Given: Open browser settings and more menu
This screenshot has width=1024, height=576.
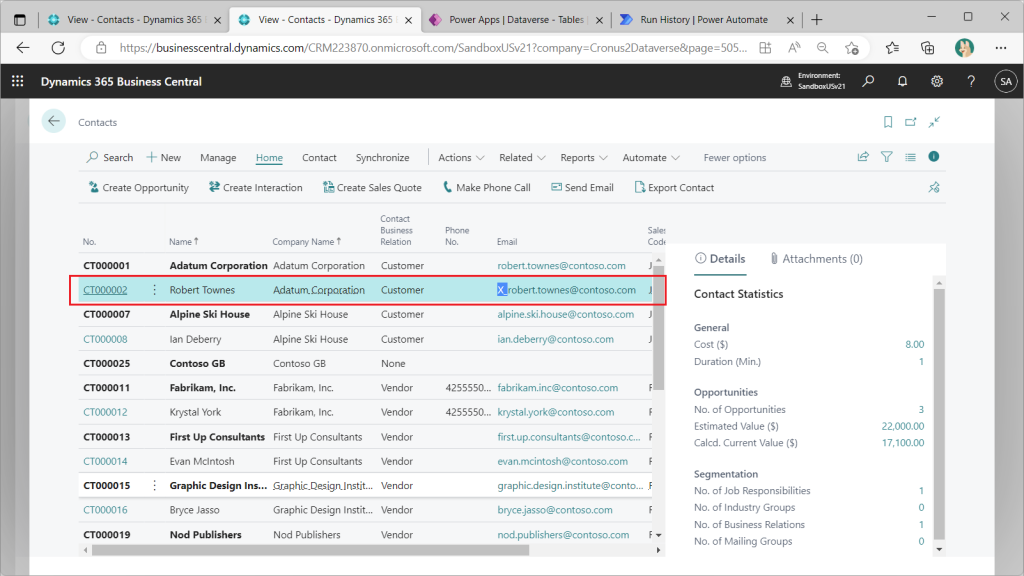Looking at the screenshot, I should click(1000, 48).
